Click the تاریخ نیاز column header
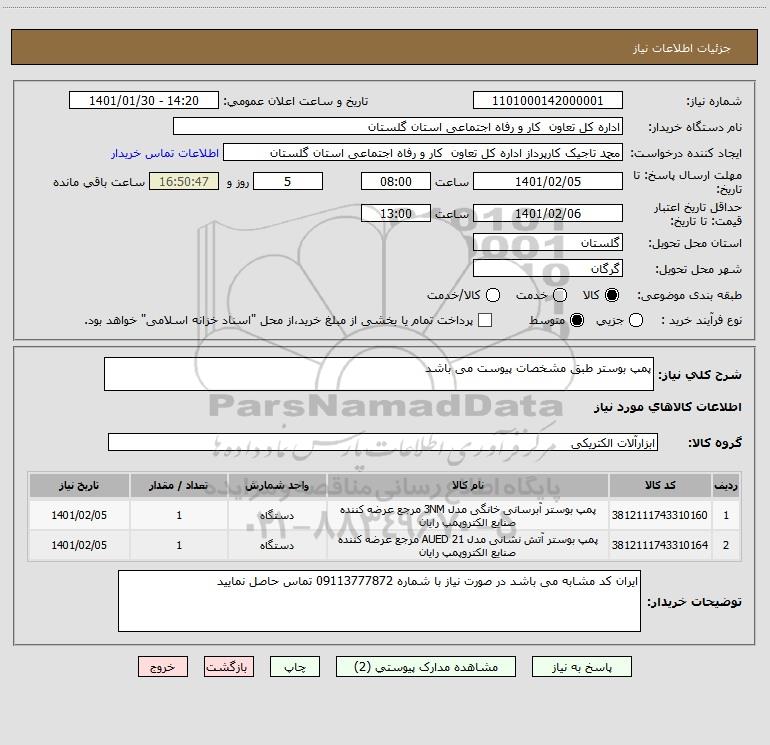Viewport: 770px width, 745px height. click(79, 486)
